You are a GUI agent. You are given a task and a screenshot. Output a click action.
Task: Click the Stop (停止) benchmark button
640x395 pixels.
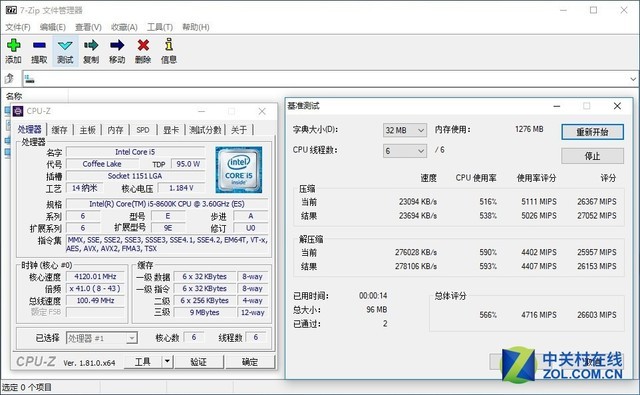pyautogui.click(x=592, y=156)
